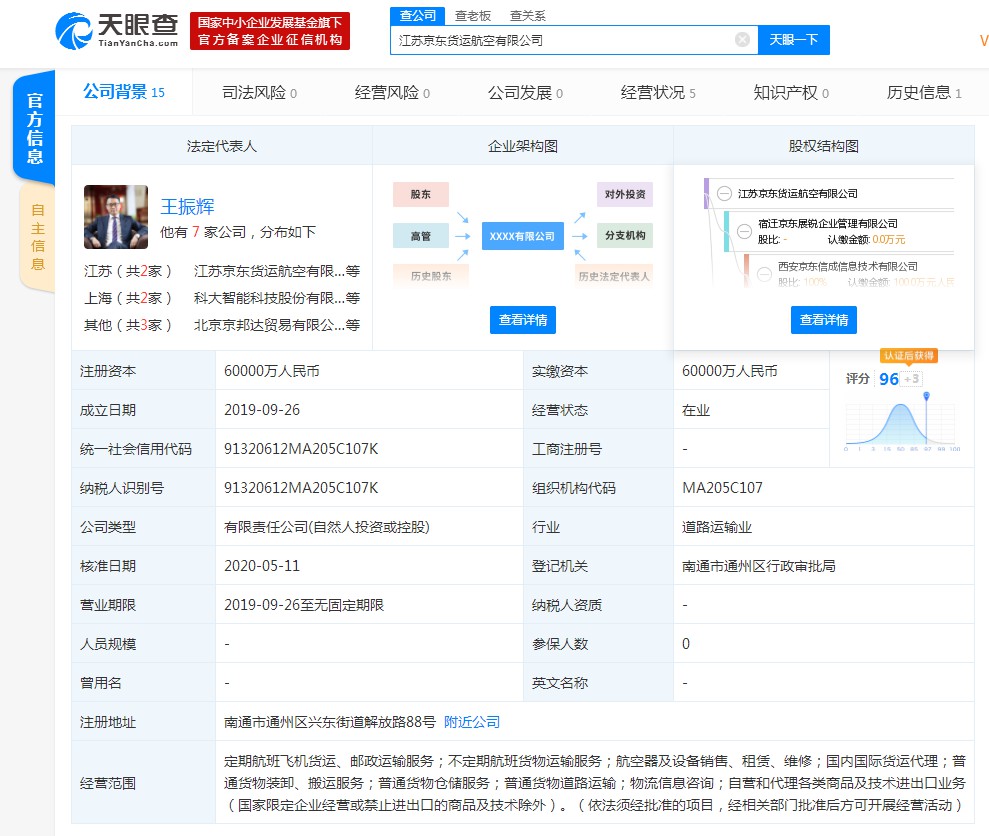Click the operating status 在业

[x=696, y=410]
